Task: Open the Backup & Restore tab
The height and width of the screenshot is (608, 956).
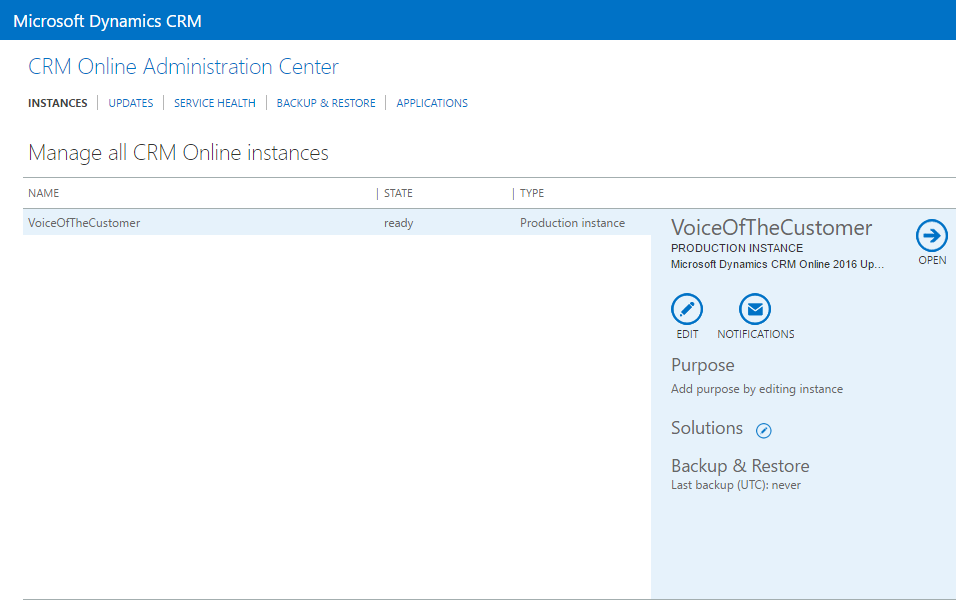Action: click(x=326, y=103)
